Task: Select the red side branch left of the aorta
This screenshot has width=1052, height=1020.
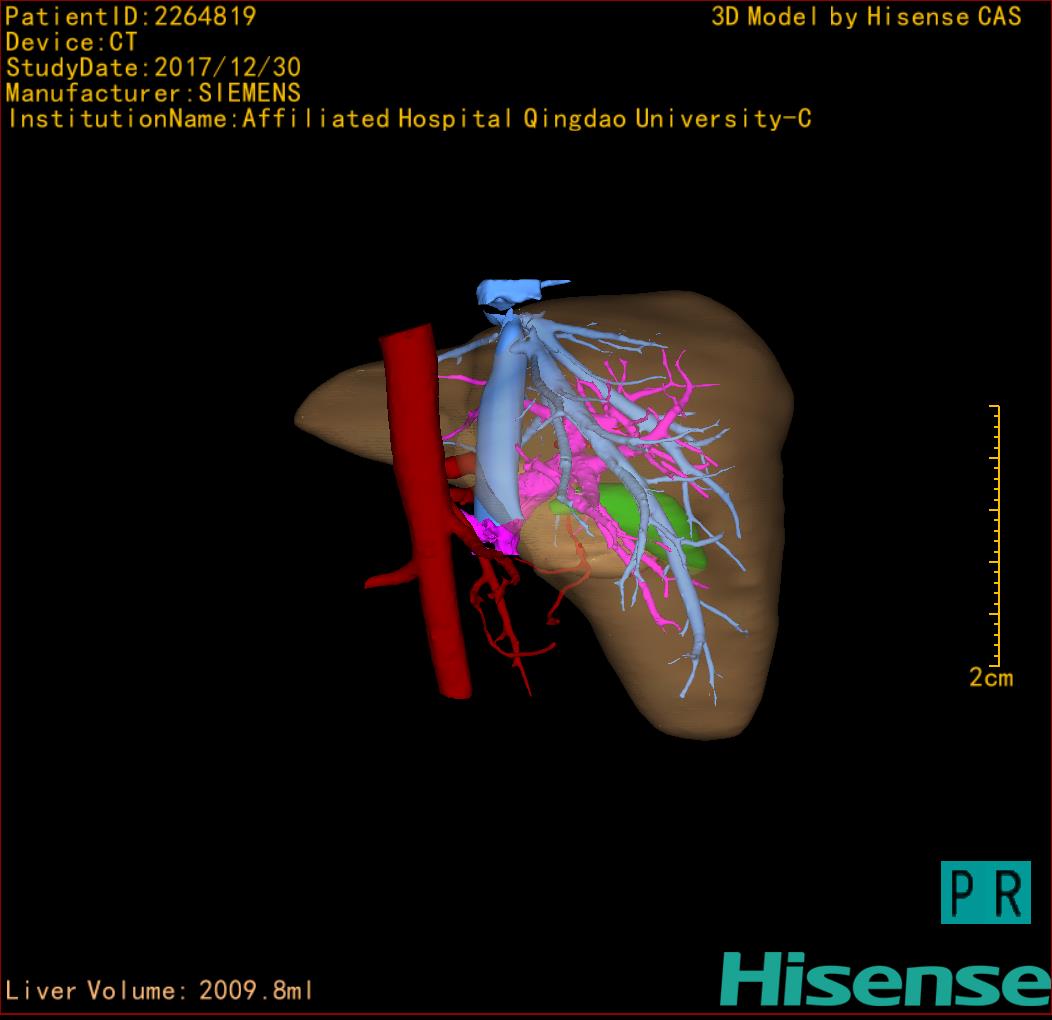Action: pos(392,576)
